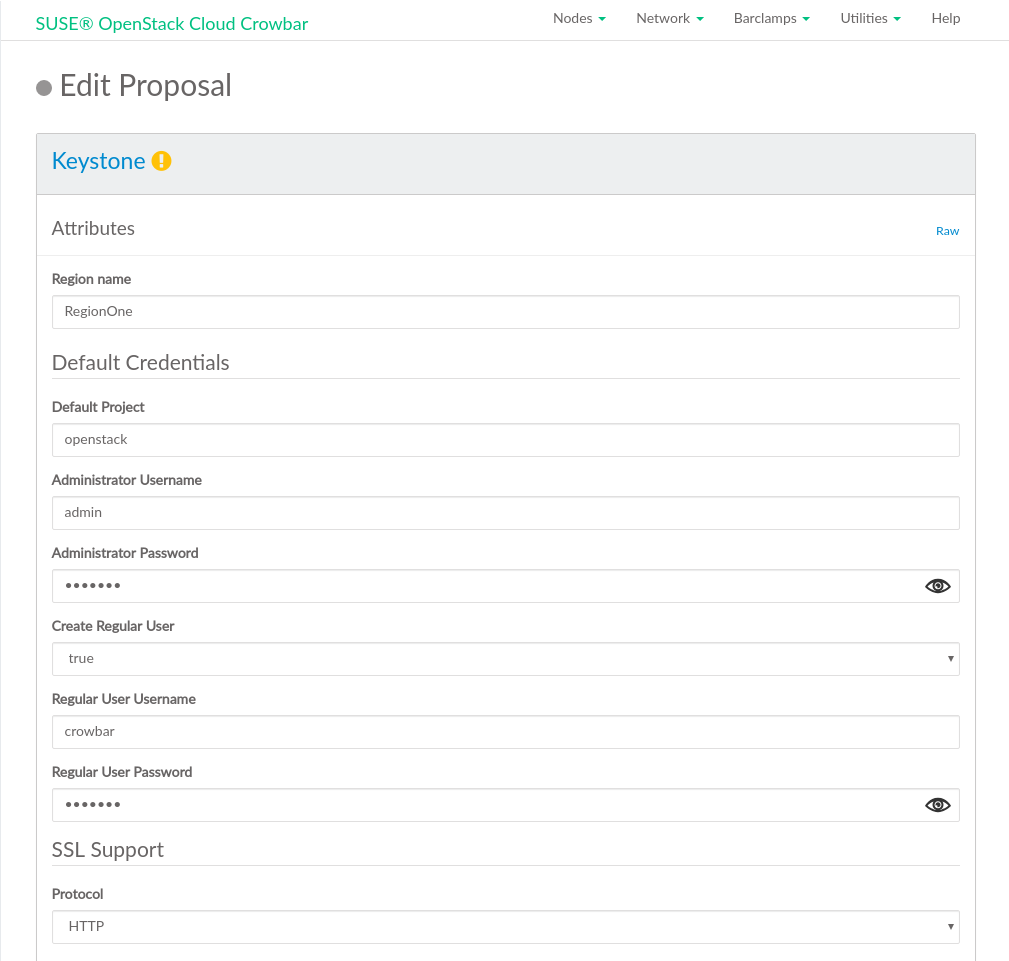Click the Default Project input field
The image size is (1009, 961).
[x=505, y=440]
